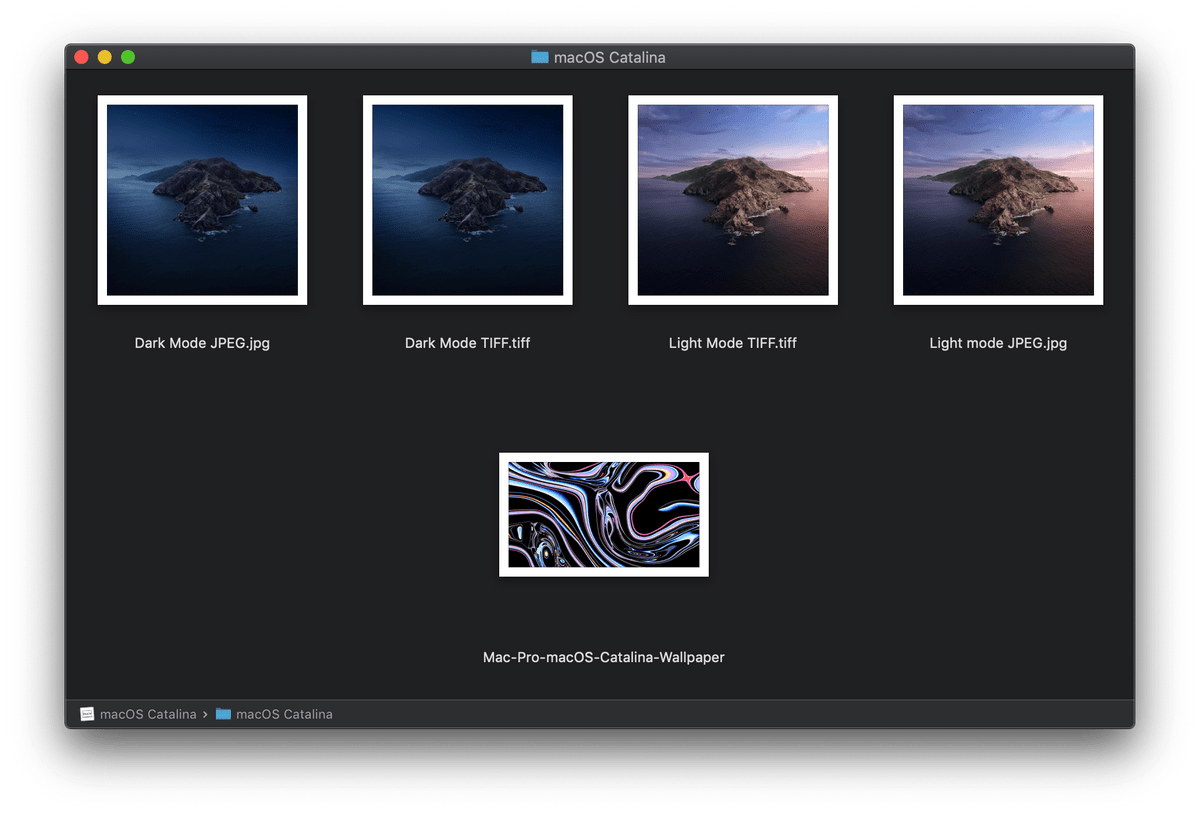Click the file name Dark Mode TIFF.tiff

point(467,343)
